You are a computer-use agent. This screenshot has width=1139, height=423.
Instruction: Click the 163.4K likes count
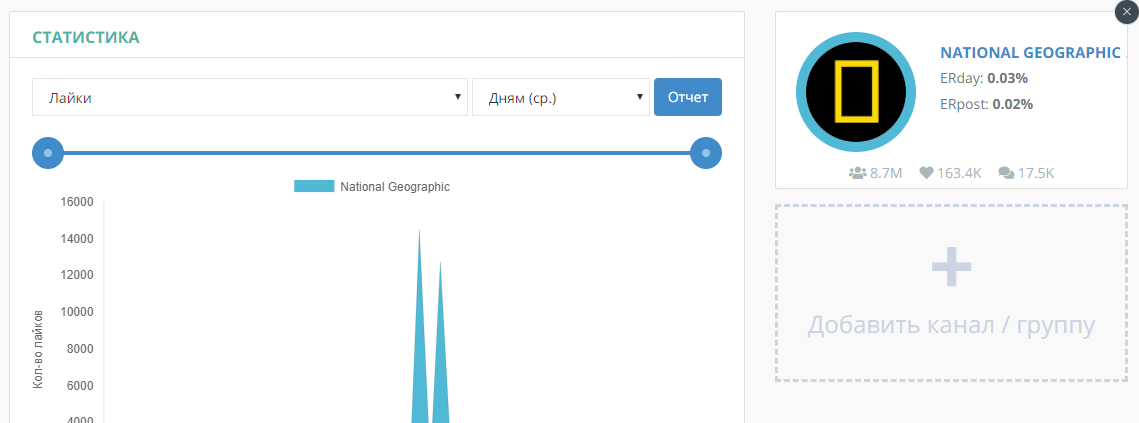[959, 173]
